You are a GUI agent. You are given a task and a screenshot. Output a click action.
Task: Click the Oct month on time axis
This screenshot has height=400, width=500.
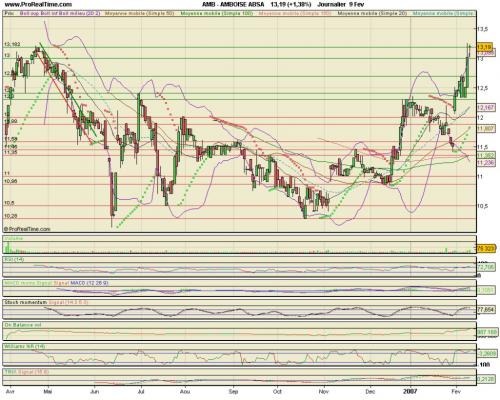point(277,391)
